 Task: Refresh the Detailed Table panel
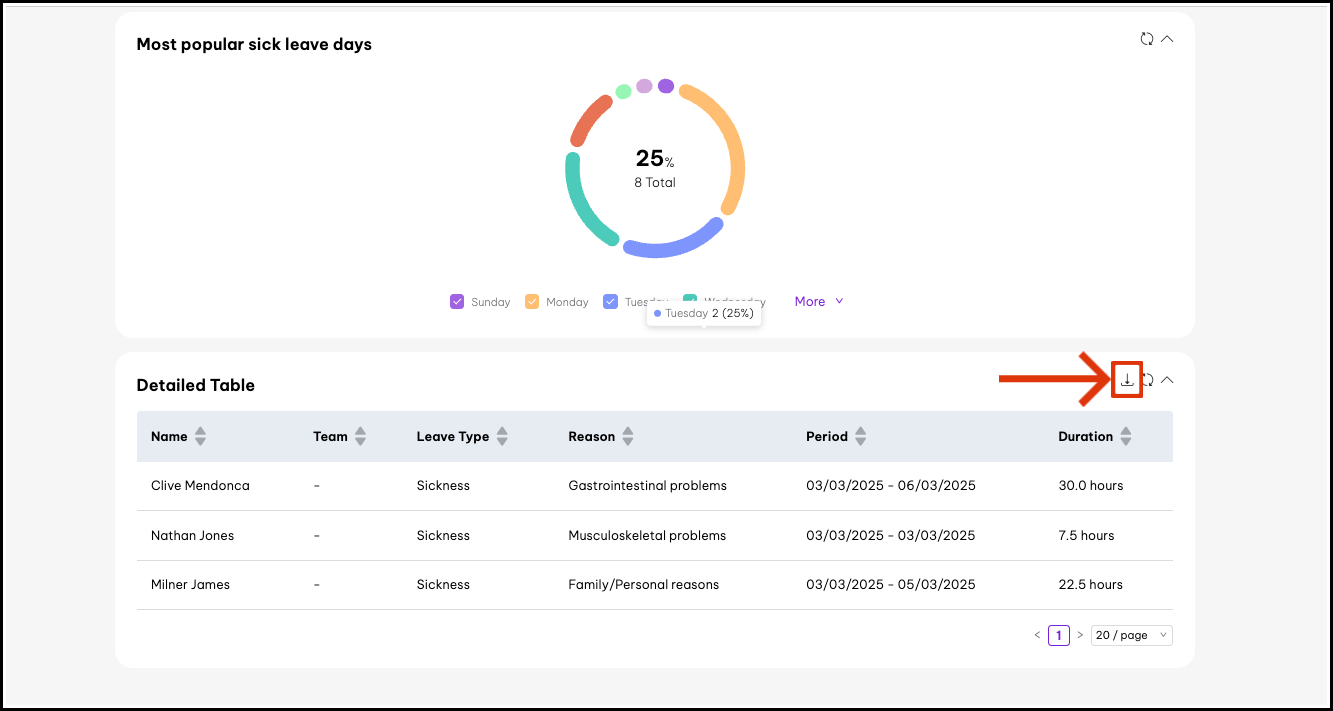tap(1148, 380)
